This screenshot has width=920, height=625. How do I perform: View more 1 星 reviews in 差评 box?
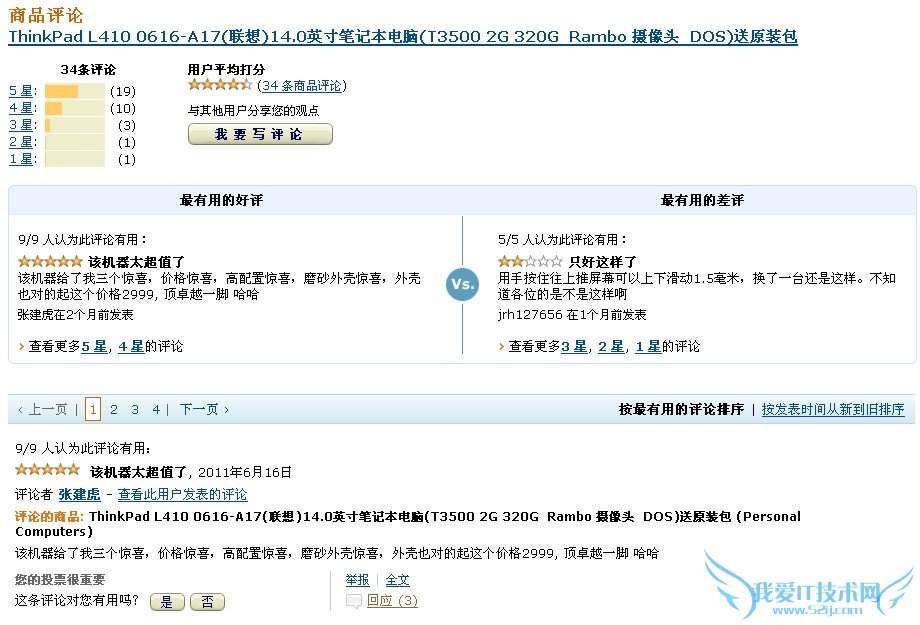click(648, 346)
